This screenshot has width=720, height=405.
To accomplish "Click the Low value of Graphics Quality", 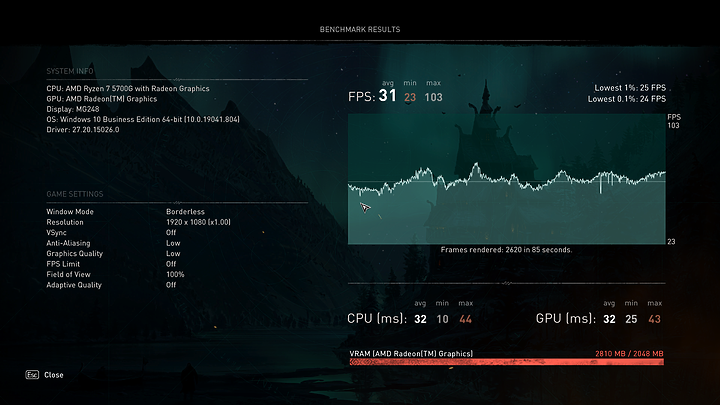I will click(173, 253).
